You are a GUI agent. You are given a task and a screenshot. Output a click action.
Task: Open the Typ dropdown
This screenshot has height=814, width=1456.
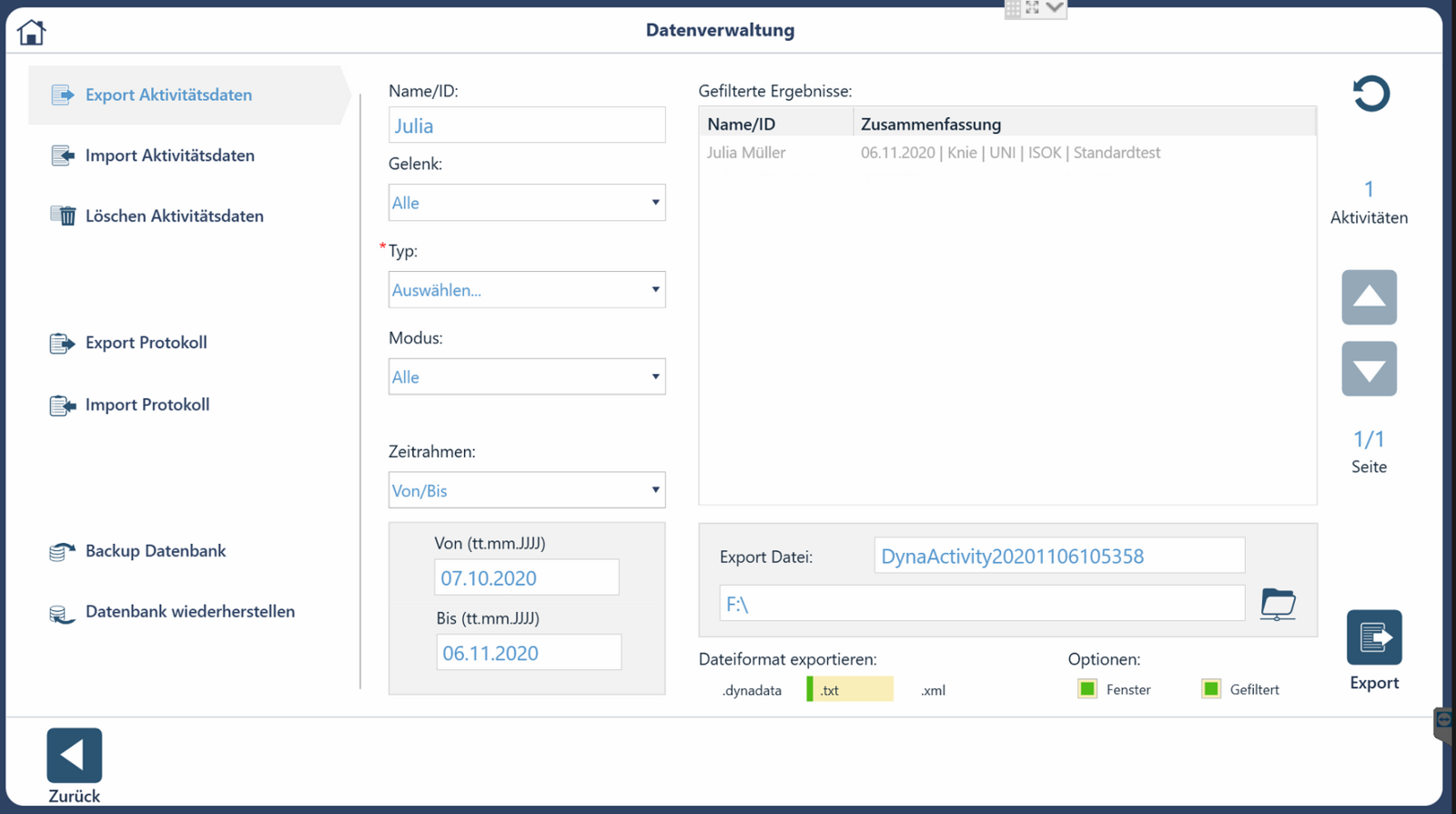(527, 290)
